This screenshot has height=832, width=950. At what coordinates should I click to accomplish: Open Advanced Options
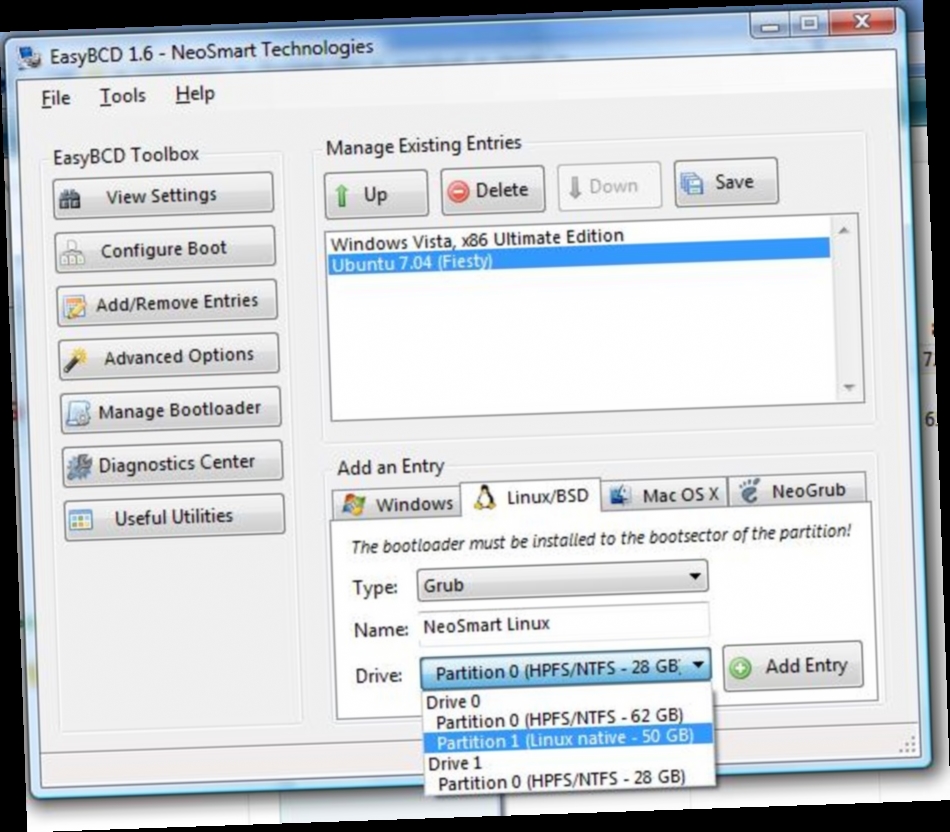click(x=169, y=356)
